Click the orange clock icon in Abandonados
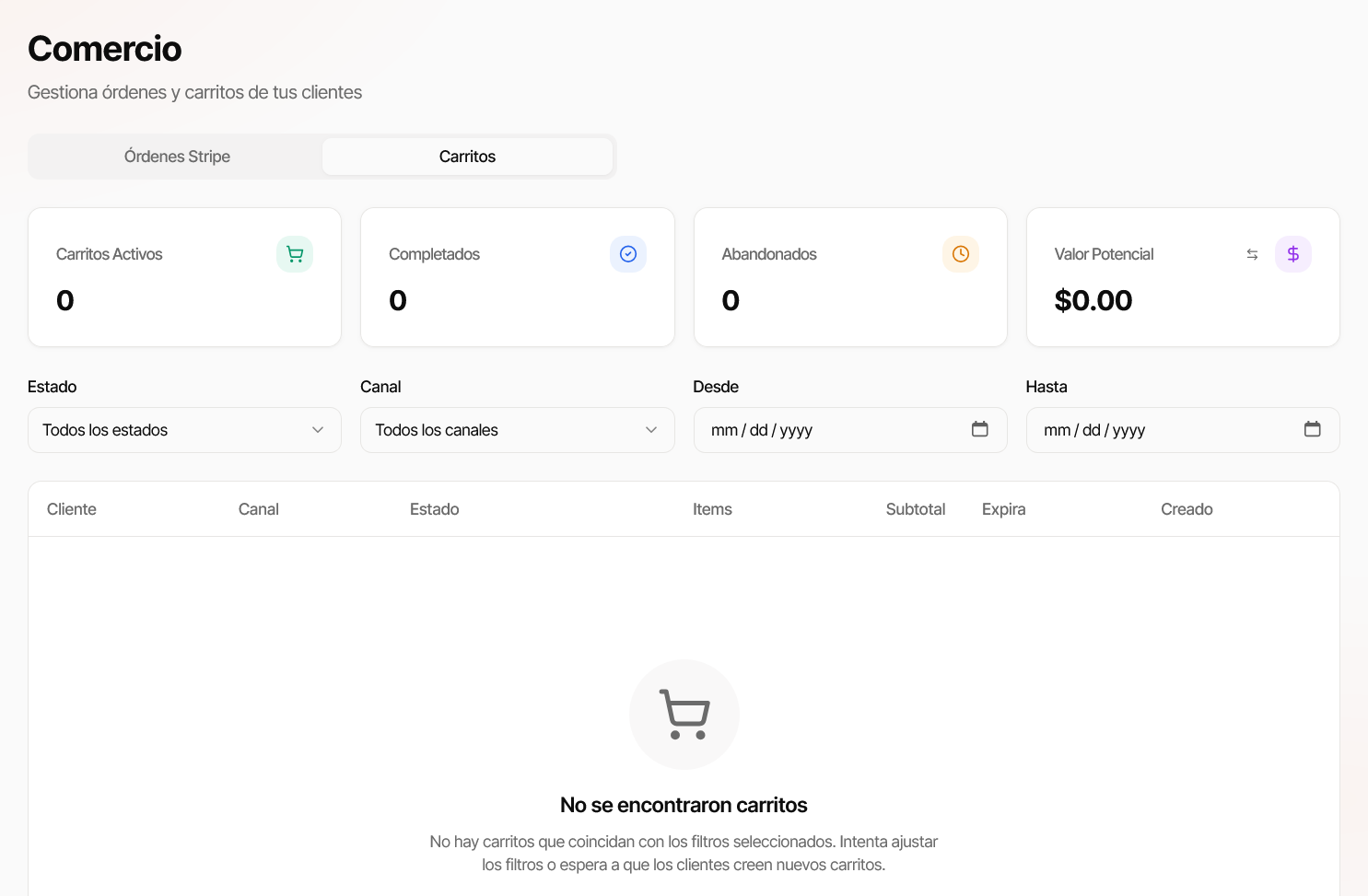Viewport: 1368px width, 896px height. click(961, 254)
